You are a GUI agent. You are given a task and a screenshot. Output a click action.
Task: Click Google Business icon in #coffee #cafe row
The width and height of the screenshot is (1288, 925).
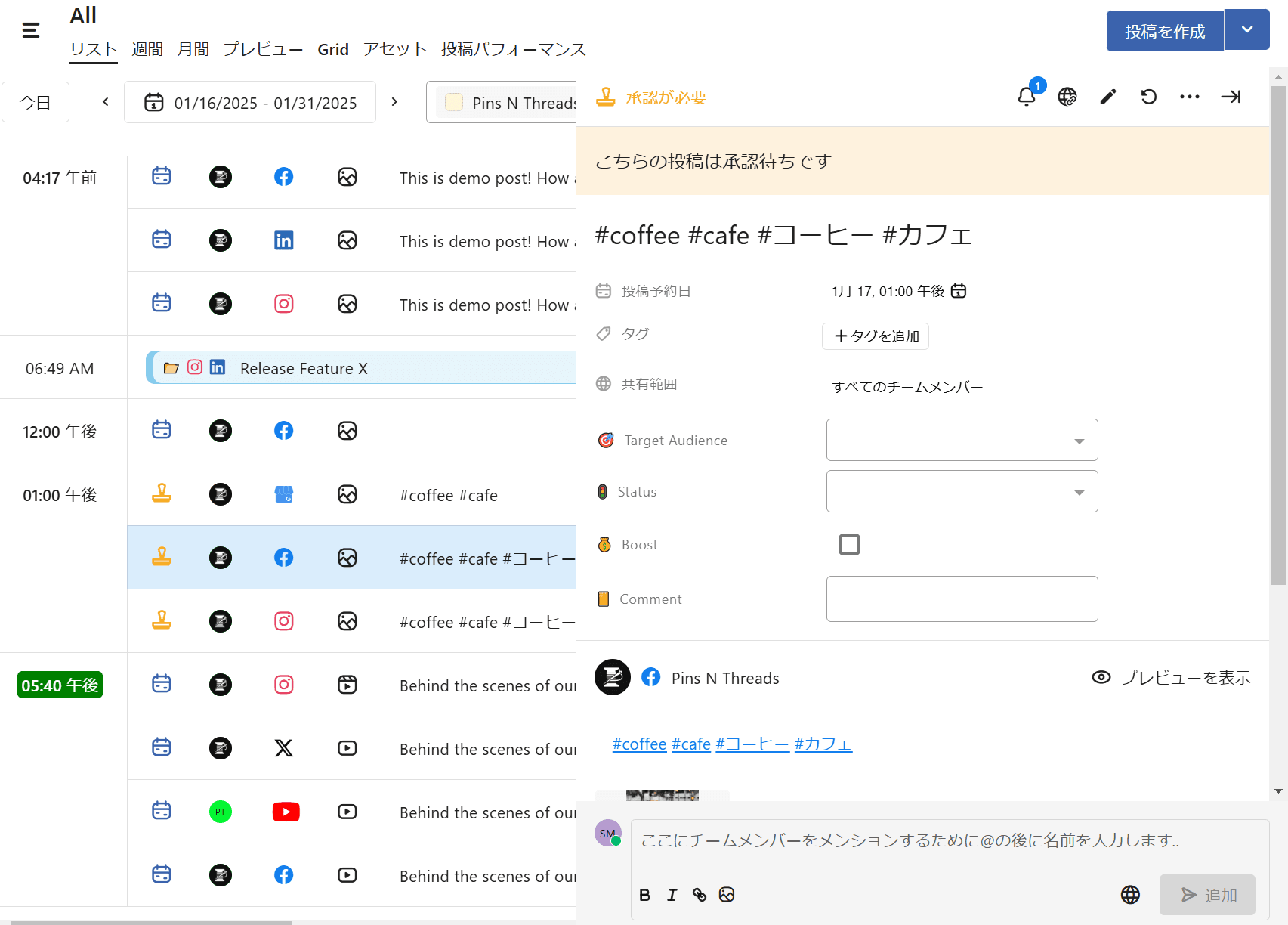(x=284, y=494)
